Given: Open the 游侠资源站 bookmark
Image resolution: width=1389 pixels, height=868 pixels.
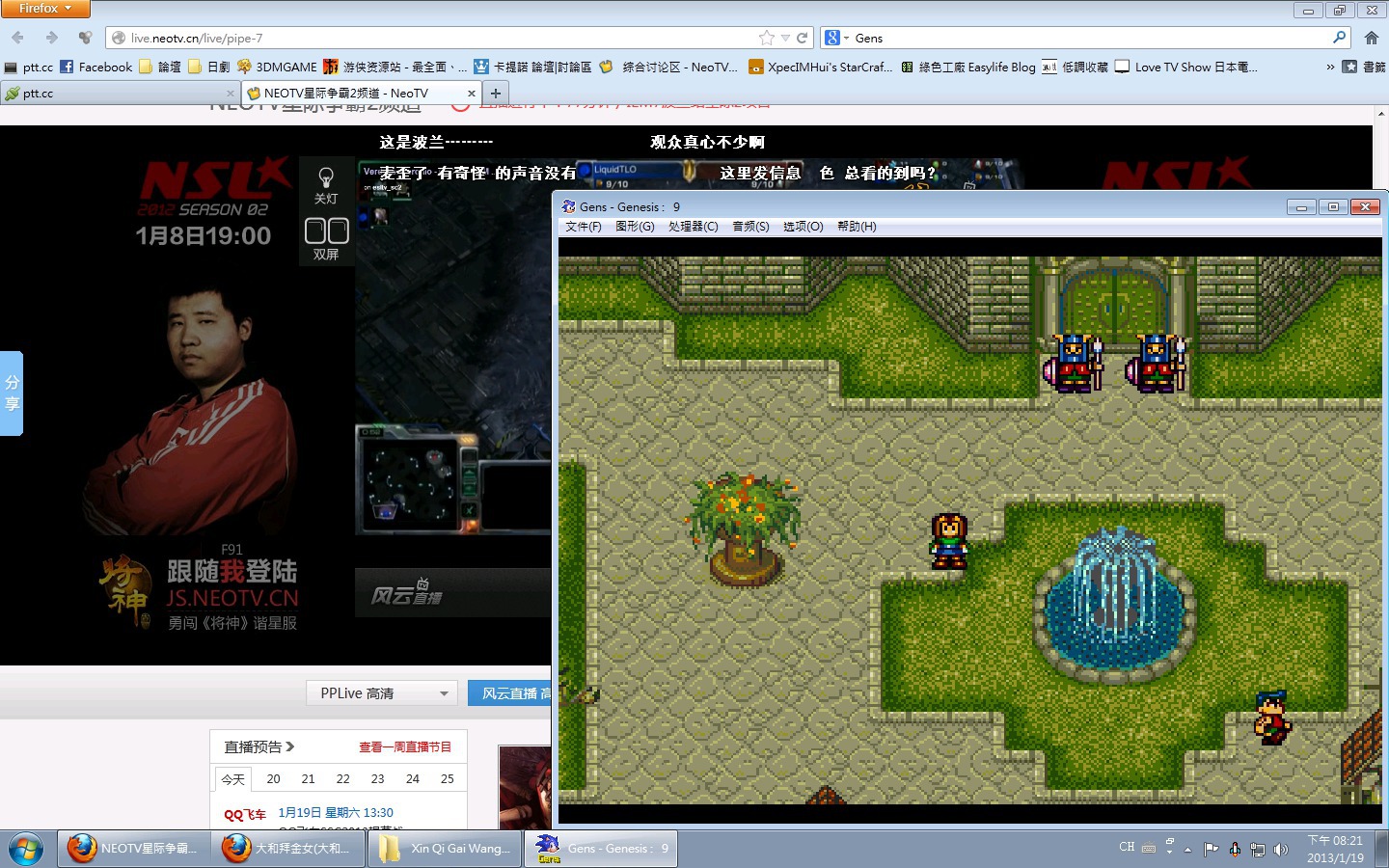Looking at the screenshot, I should [395, 67].
